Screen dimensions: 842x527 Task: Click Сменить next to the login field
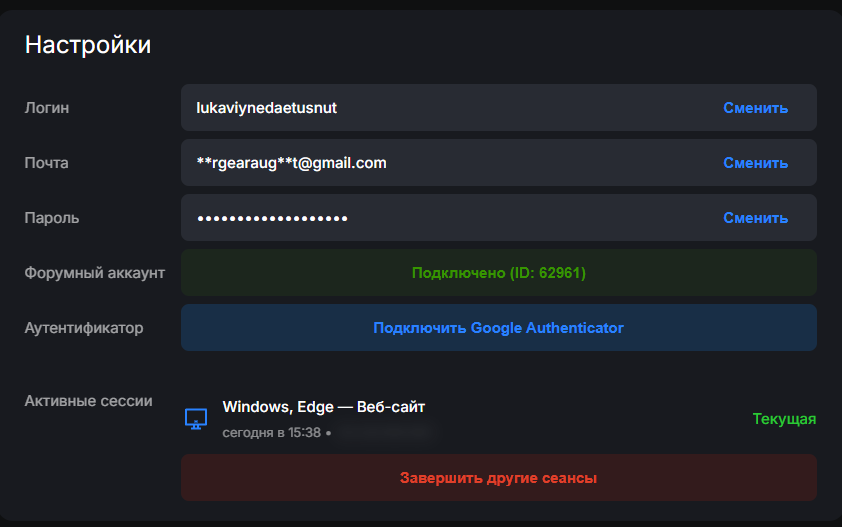[755, 108]
